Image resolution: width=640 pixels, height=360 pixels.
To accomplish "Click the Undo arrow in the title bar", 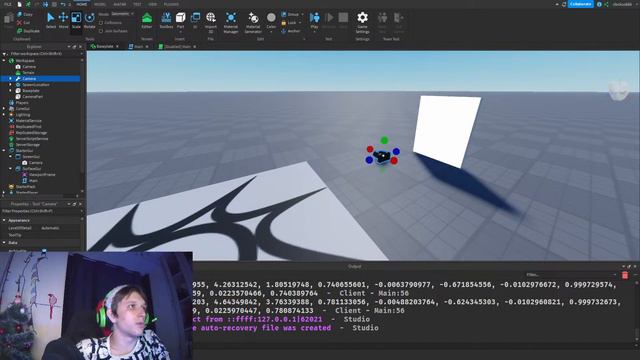I will point(63,4).
